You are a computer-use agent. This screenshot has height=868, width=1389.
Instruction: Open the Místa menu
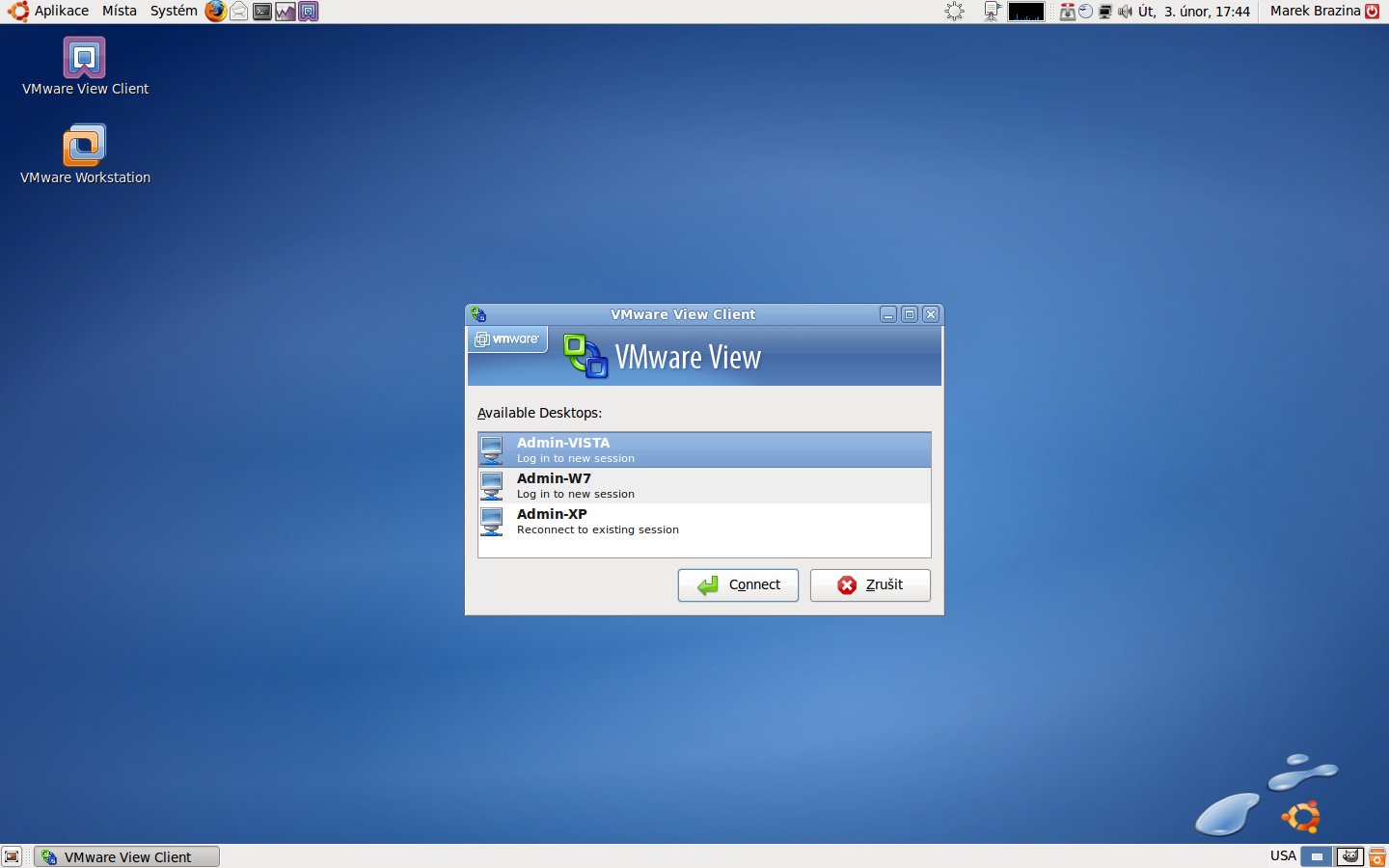[x=120, y=11]
